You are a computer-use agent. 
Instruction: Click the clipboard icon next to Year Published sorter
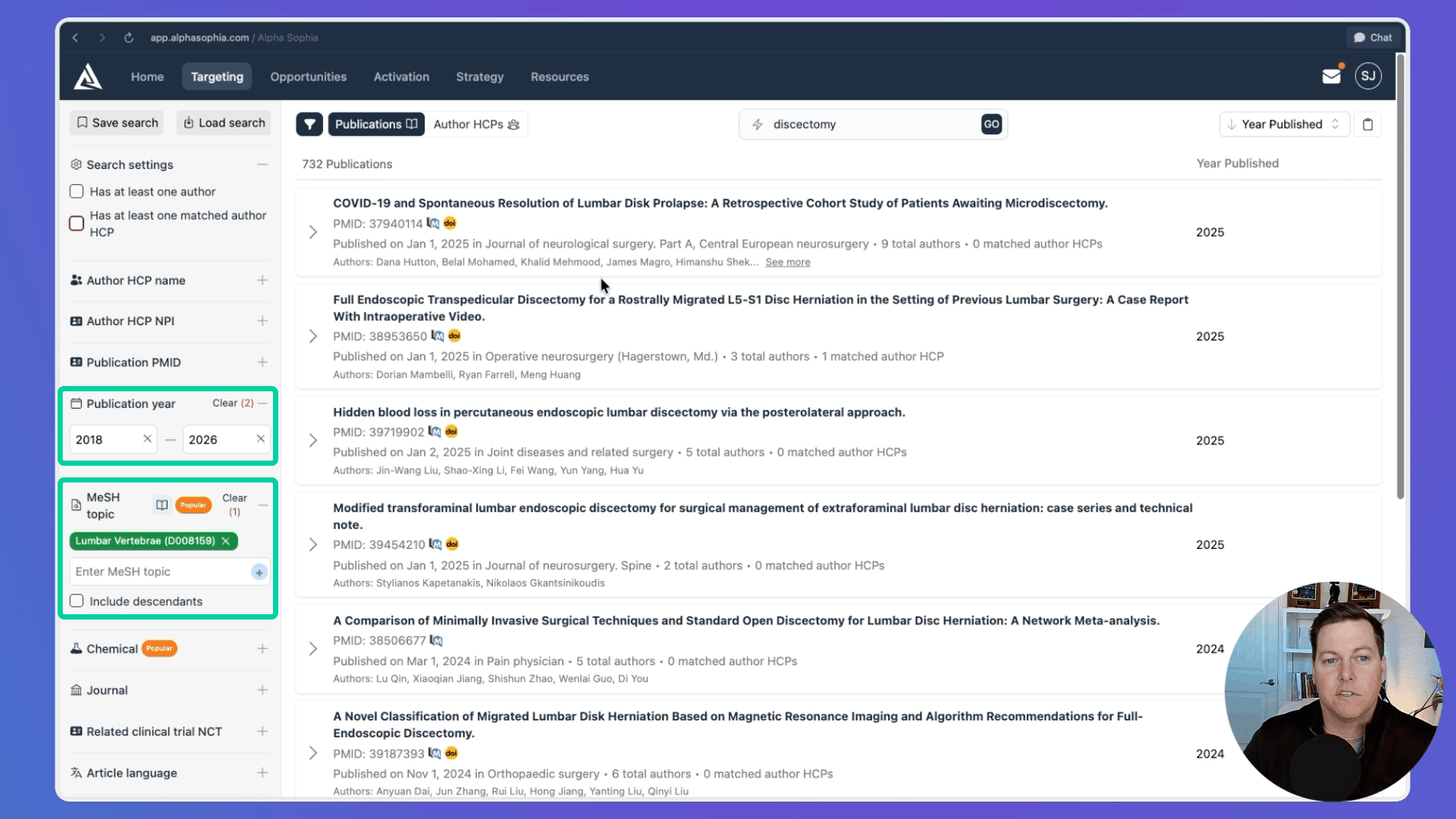point(1368,124)
